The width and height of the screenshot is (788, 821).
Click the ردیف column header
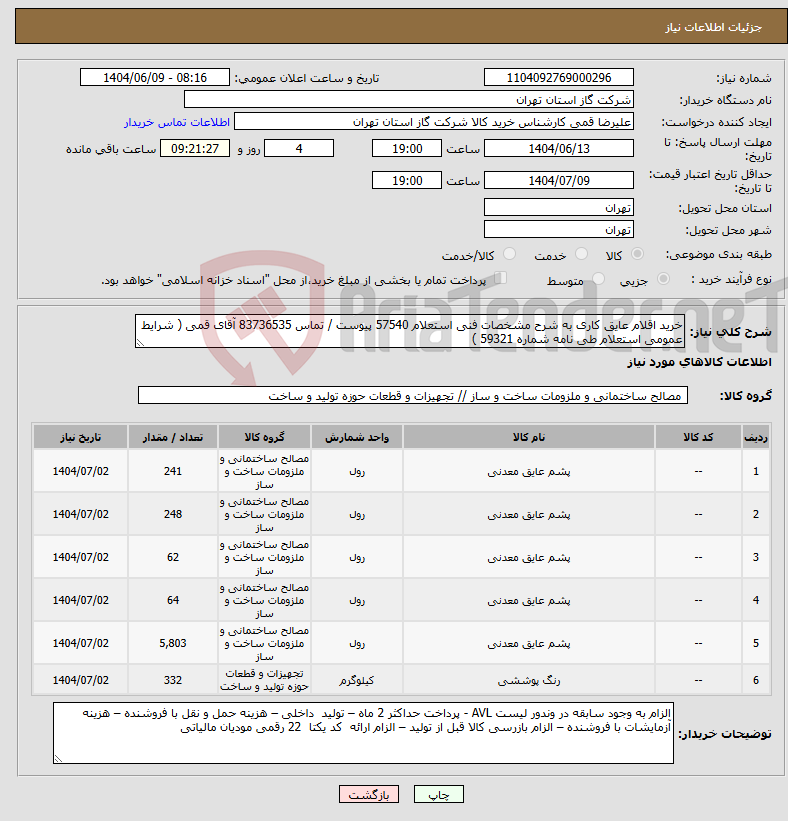pos(756,437)
